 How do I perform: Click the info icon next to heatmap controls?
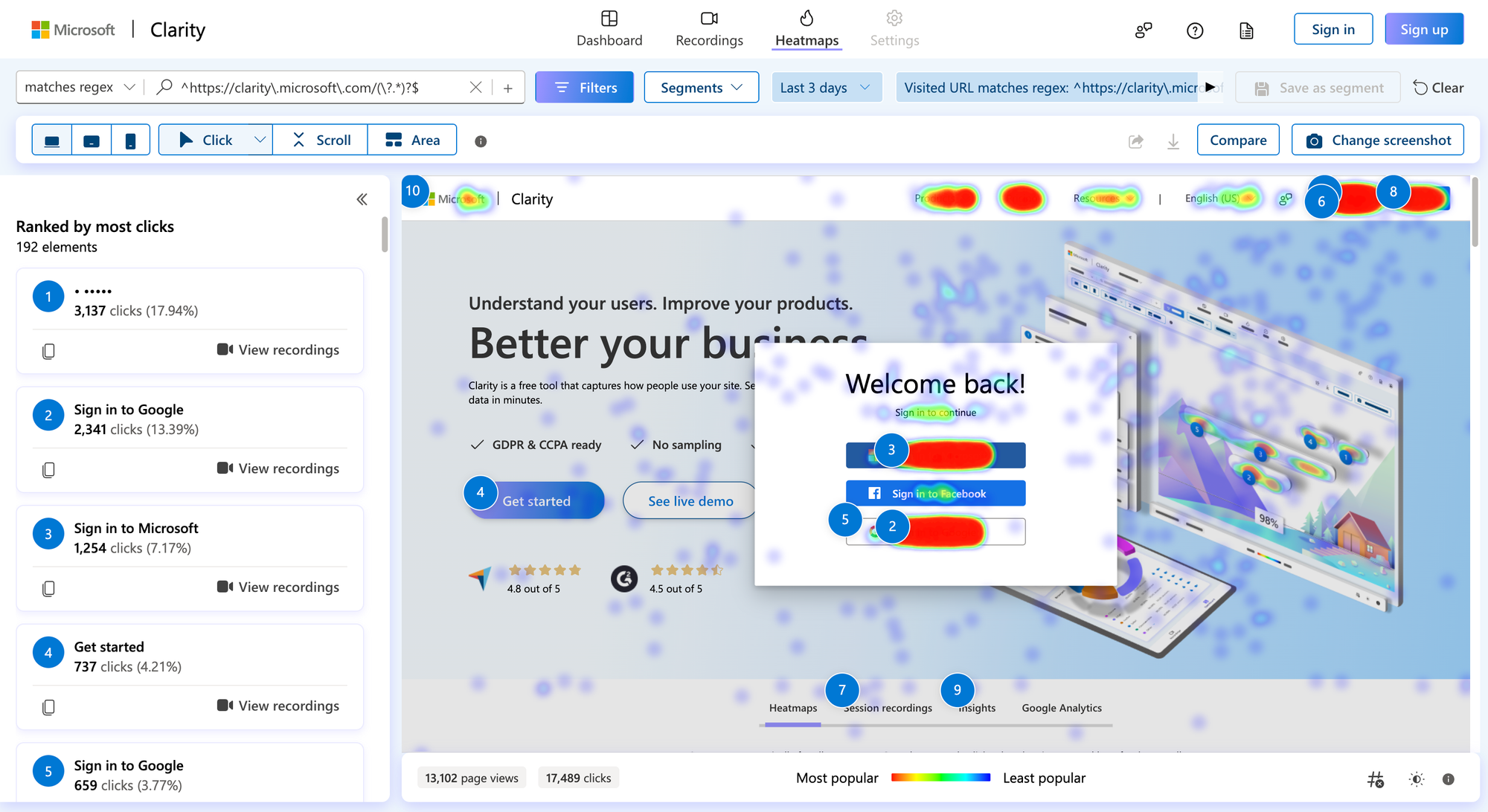[480, 140]
